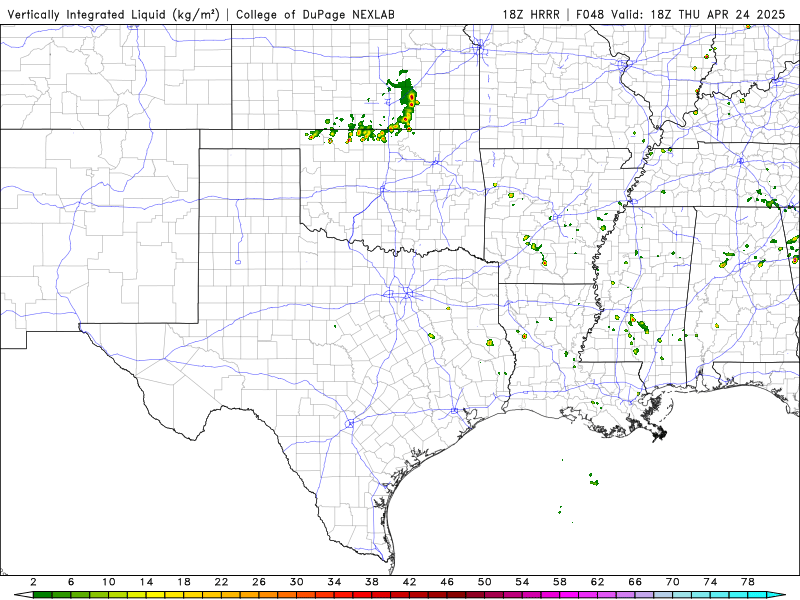800x600 pixels.
Task: Click the legend value 42
Action: (409, 582)
